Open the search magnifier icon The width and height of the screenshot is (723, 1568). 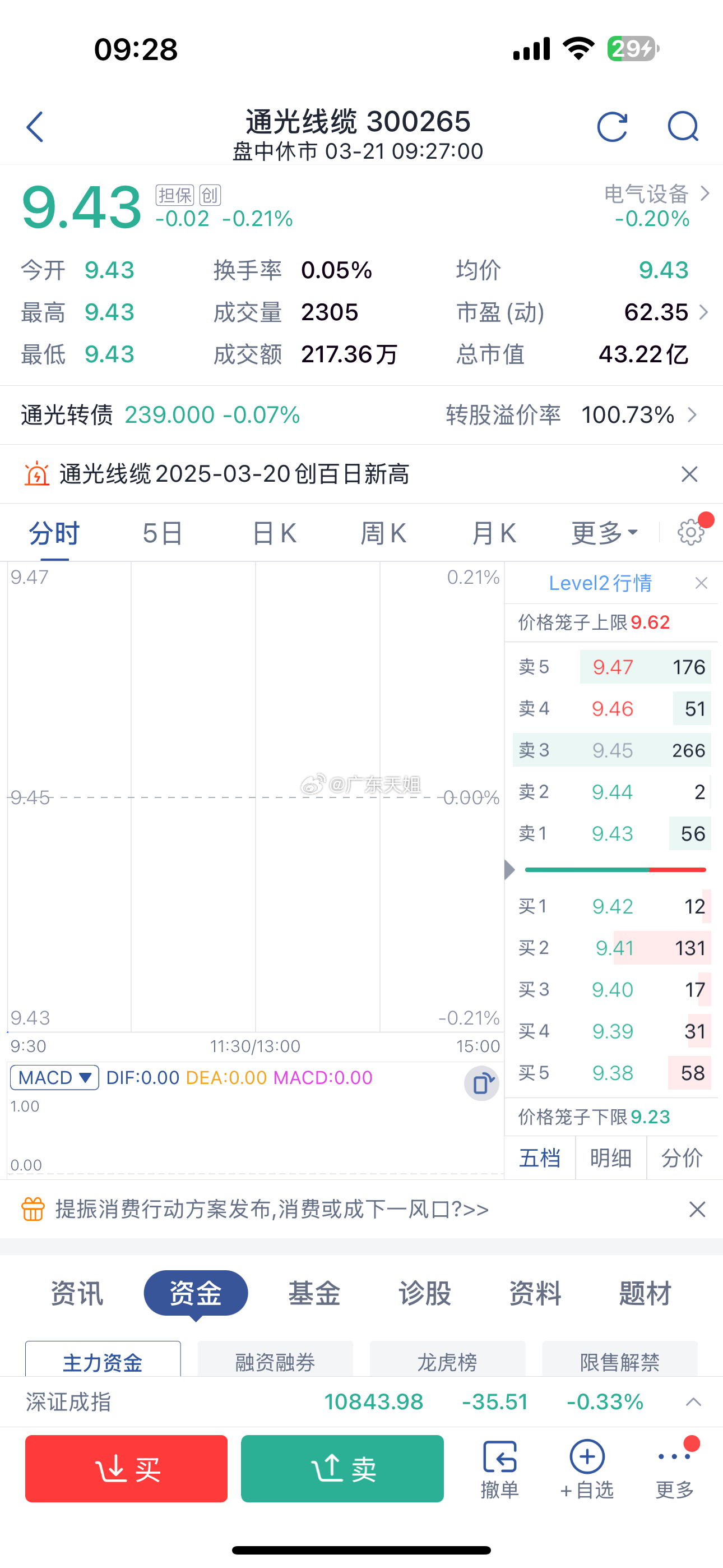683,127
